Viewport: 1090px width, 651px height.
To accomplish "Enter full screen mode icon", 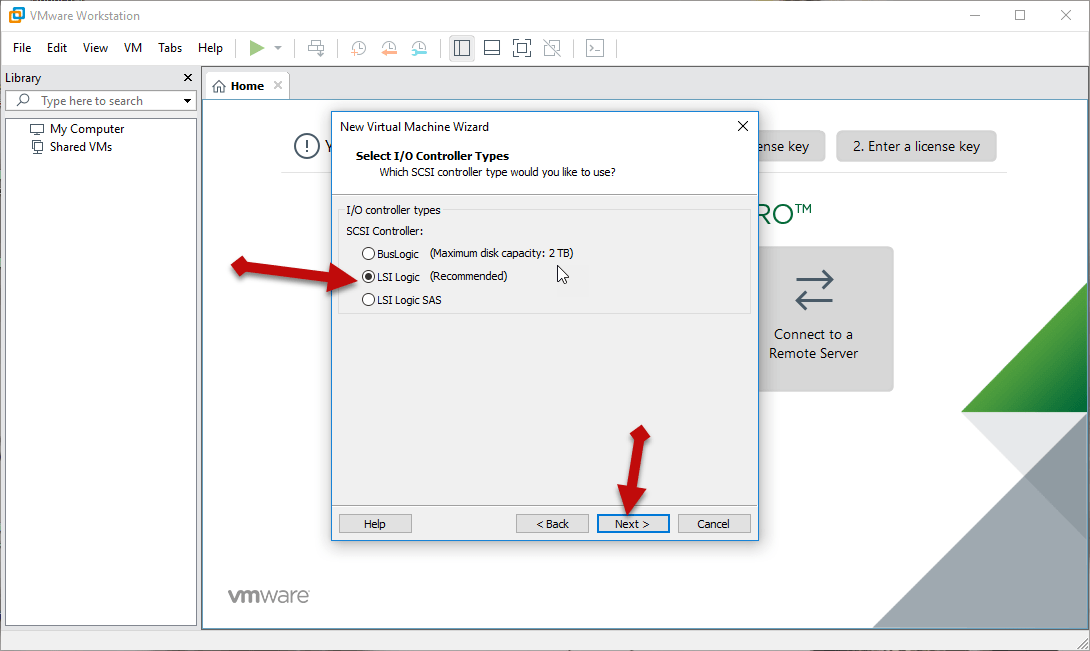I will (x=521, y=48).
